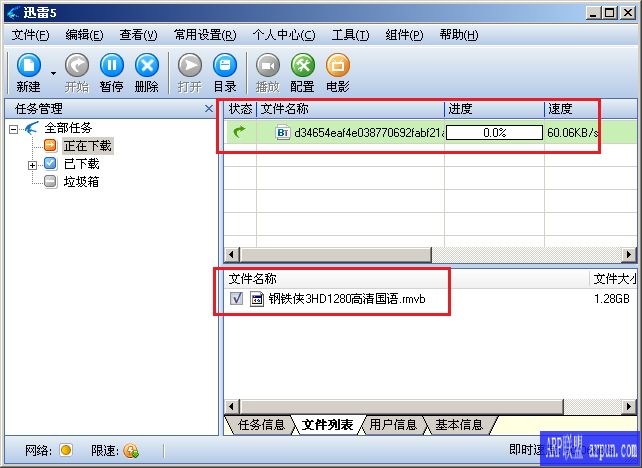The width and height of the screenshot is (642, 468).
Task: Click the file list horizontal scrollbar thumb
Action: pos(402,407)
